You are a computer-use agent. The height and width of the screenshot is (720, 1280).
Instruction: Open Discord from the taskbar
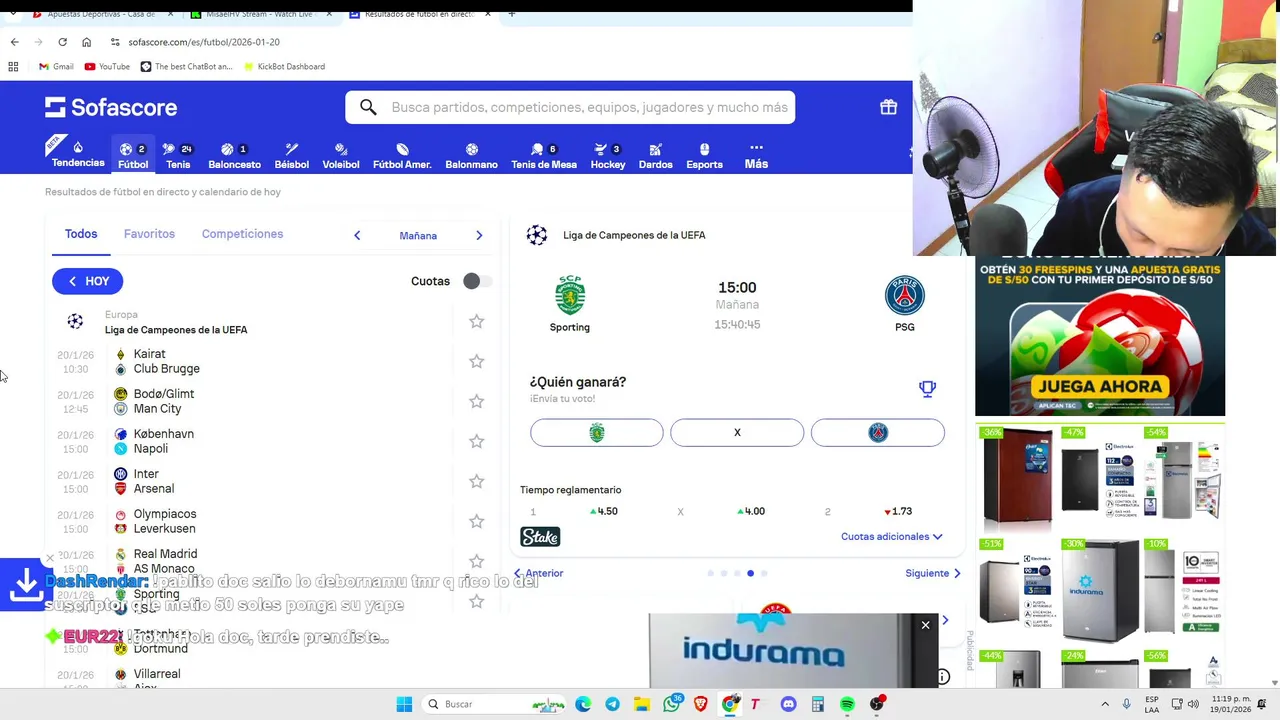tap(788, 704)
